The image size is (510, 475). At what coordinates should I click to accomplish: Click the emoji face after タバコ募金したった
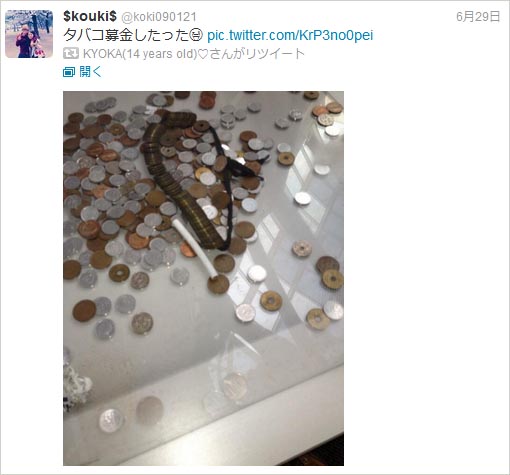(x=196, y=35)
